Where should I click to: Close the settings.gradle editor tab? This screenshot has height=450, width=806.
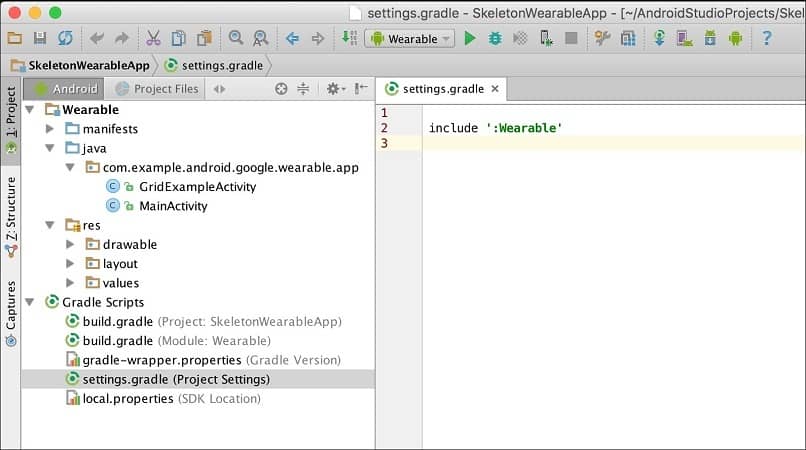pos(494,89)
